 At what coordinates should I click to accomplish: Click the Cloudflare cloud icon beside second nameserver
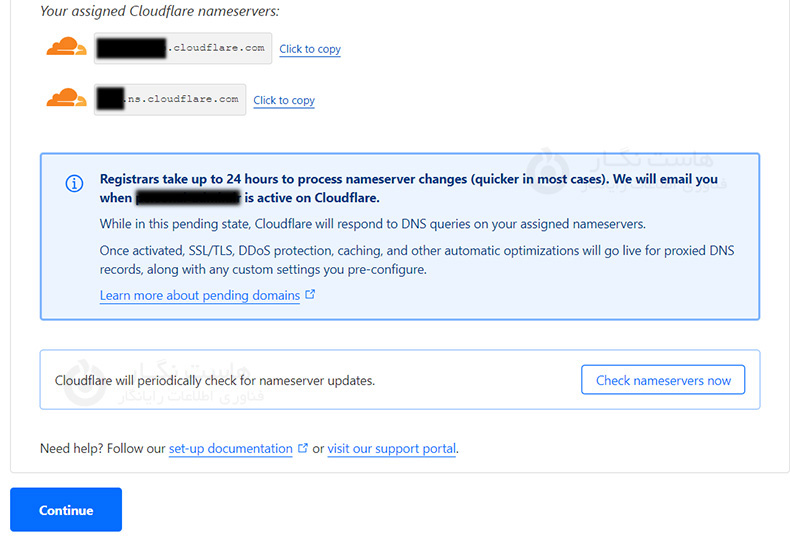[x=66, y=98]
